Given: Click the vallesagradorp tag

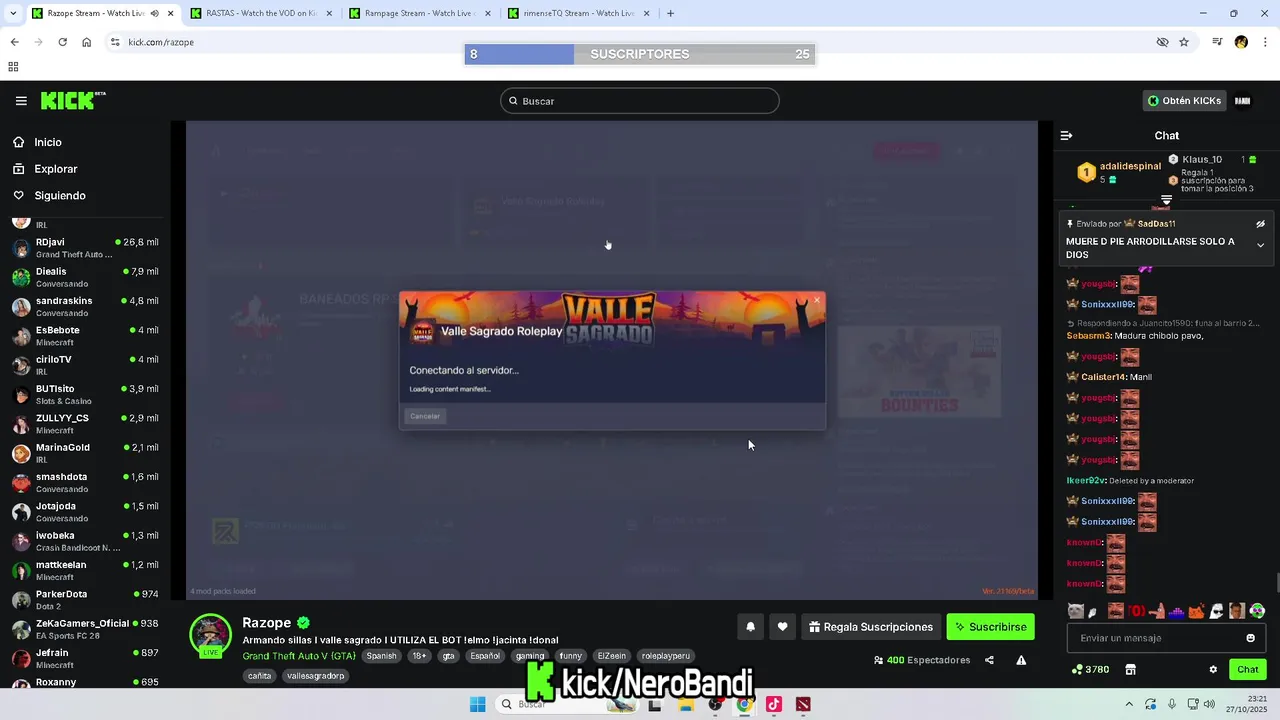Looking at the screenshot, I should (x=316, y=676).
